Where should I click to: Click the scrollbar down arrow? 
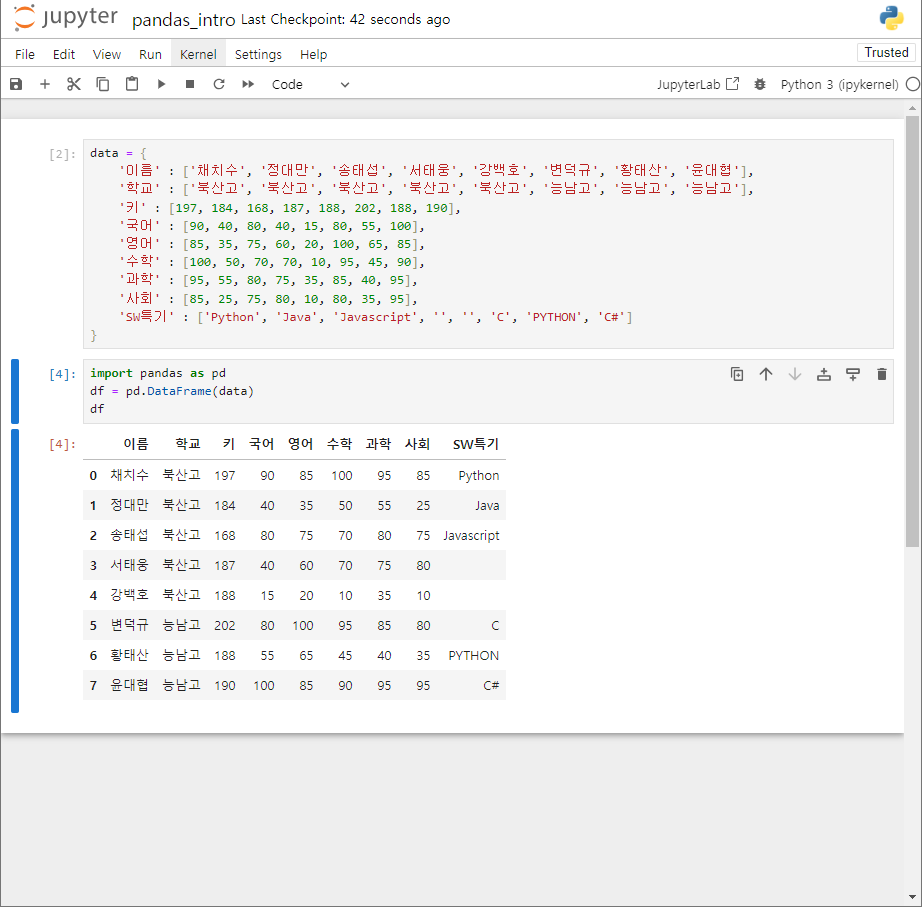[x=912, y=898]
